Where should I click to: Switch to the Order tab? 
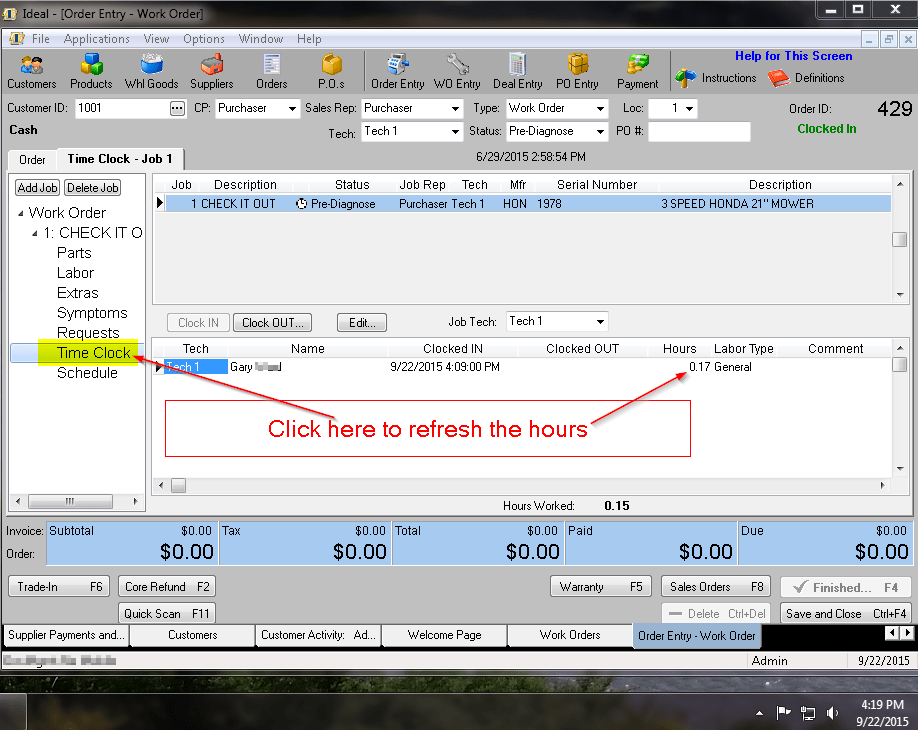[x=32, y=158]
